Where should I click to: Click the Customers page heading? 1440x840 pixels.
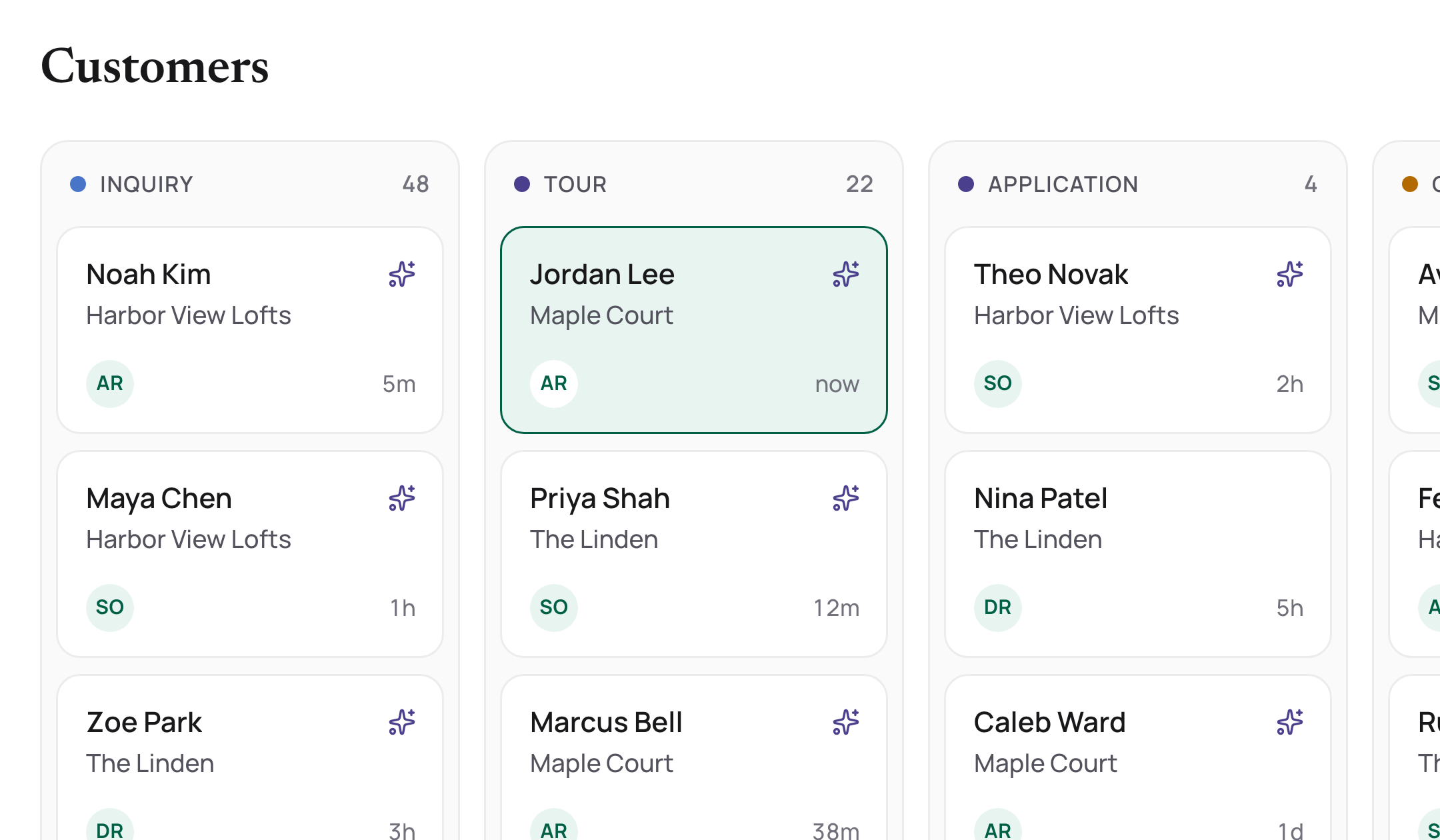pos(155,66)
